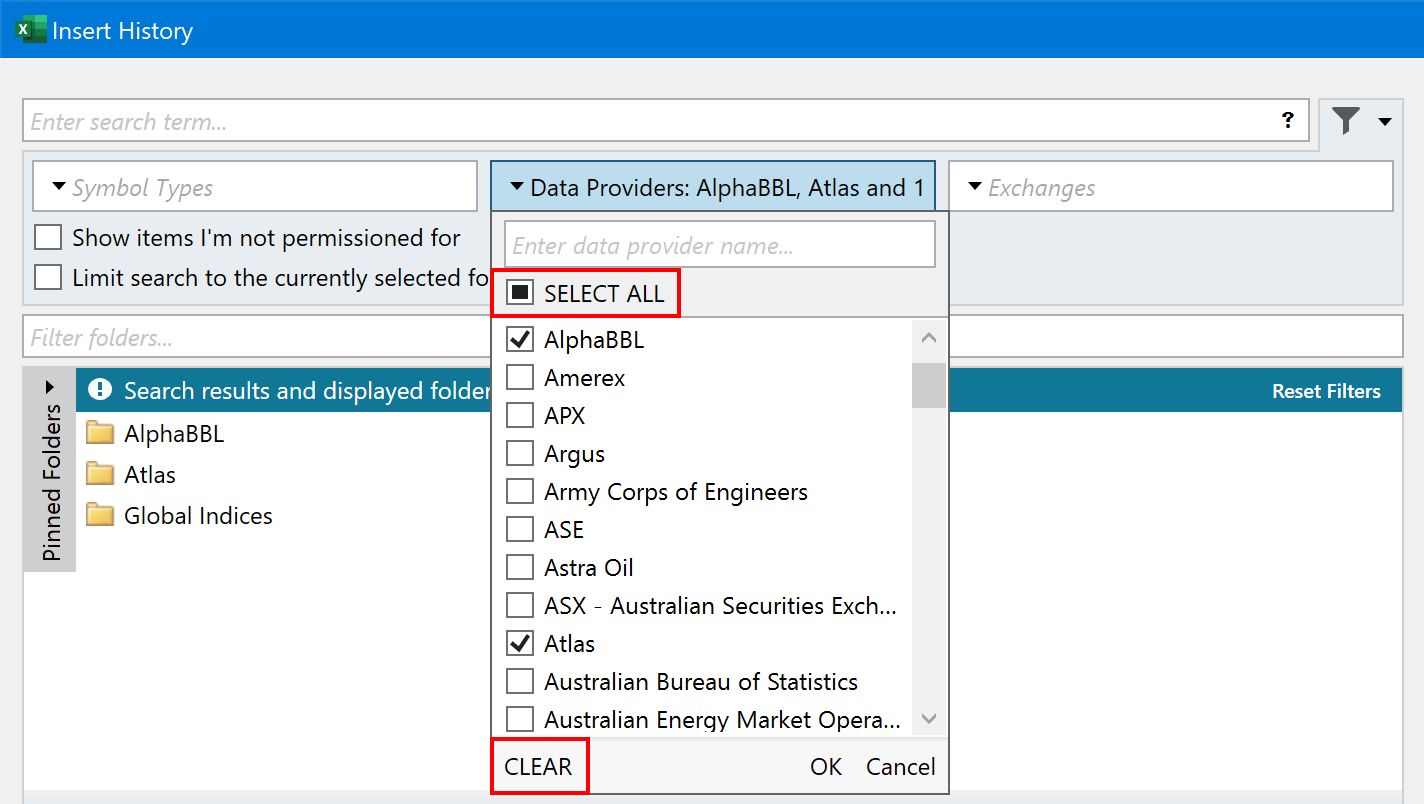Select the Global Indices folder label
The image size is (1424, 804).
(x=198, y=516)
